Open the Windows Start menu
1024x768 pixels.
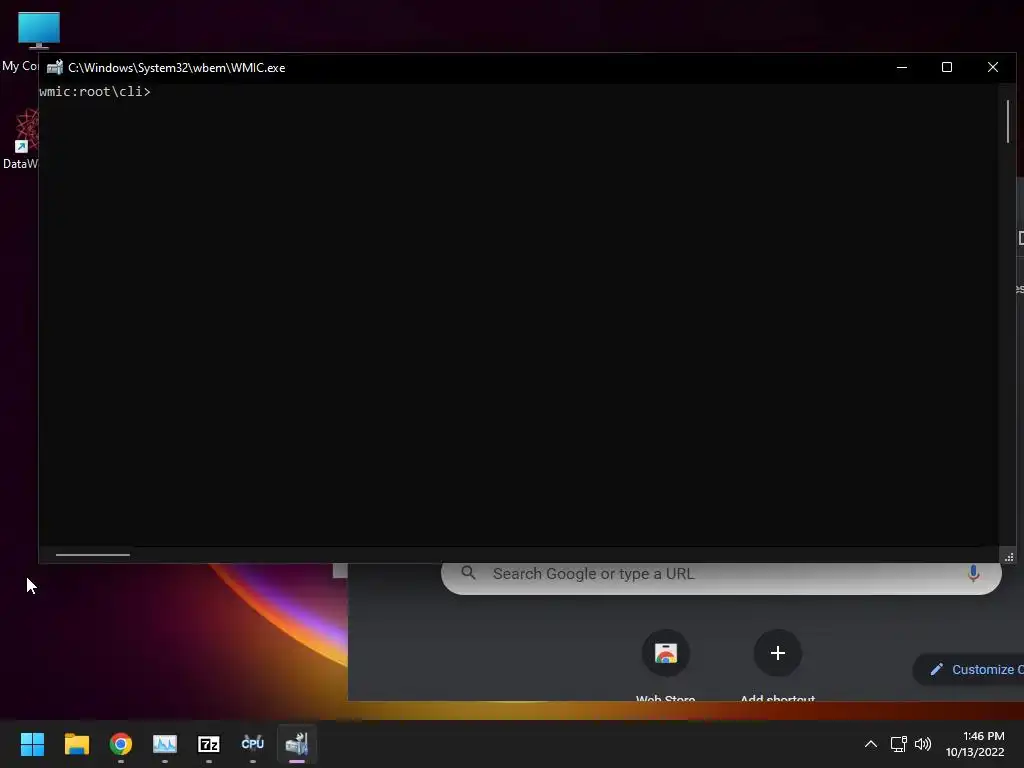coord(32,744)
